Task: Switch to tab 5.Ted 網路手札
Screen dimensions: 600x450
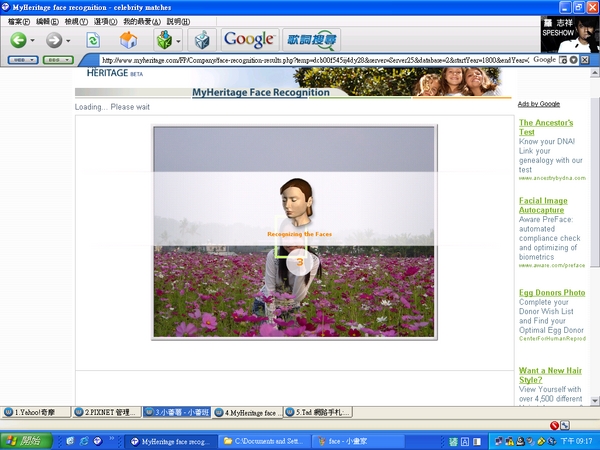Action: point(318,412)
